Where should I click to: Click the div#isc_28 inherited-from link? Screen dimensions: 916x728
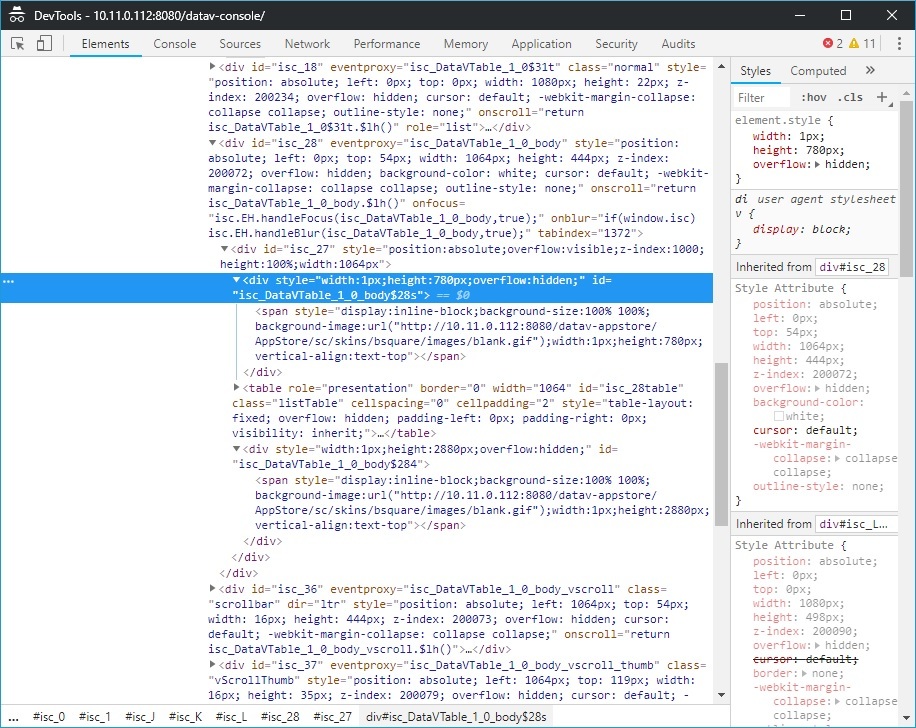[852, 267]
